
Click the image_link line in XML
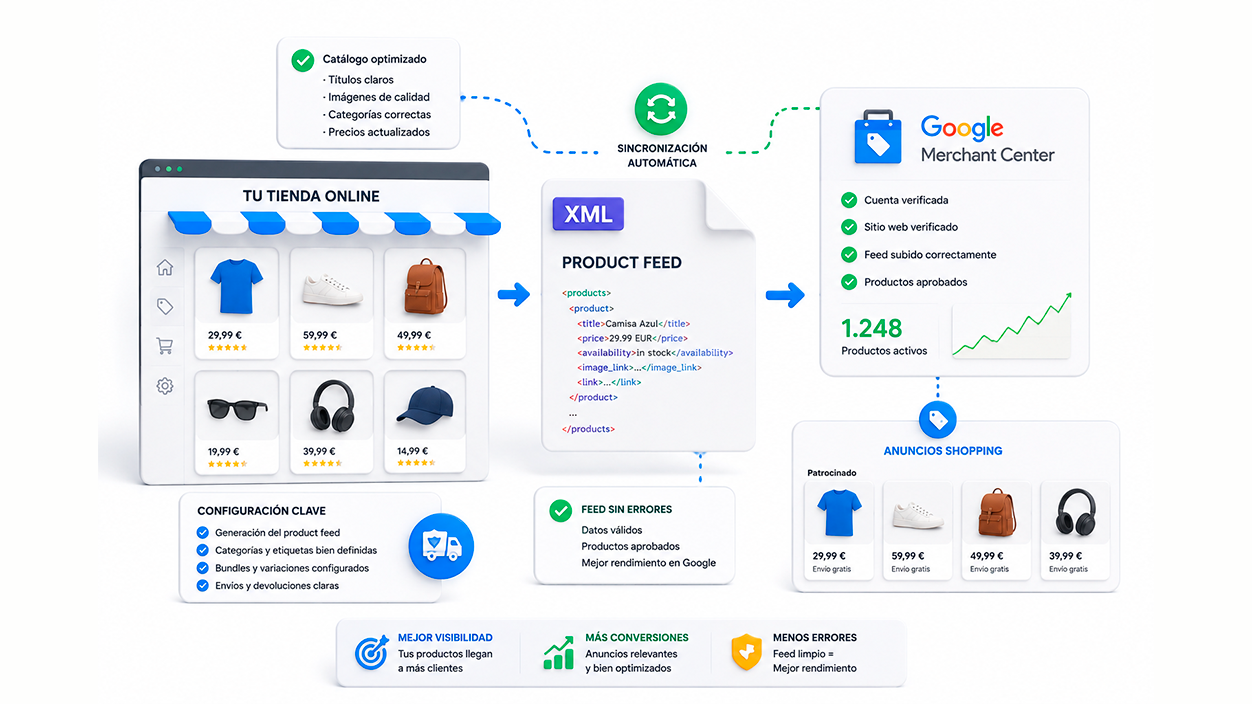639,367
